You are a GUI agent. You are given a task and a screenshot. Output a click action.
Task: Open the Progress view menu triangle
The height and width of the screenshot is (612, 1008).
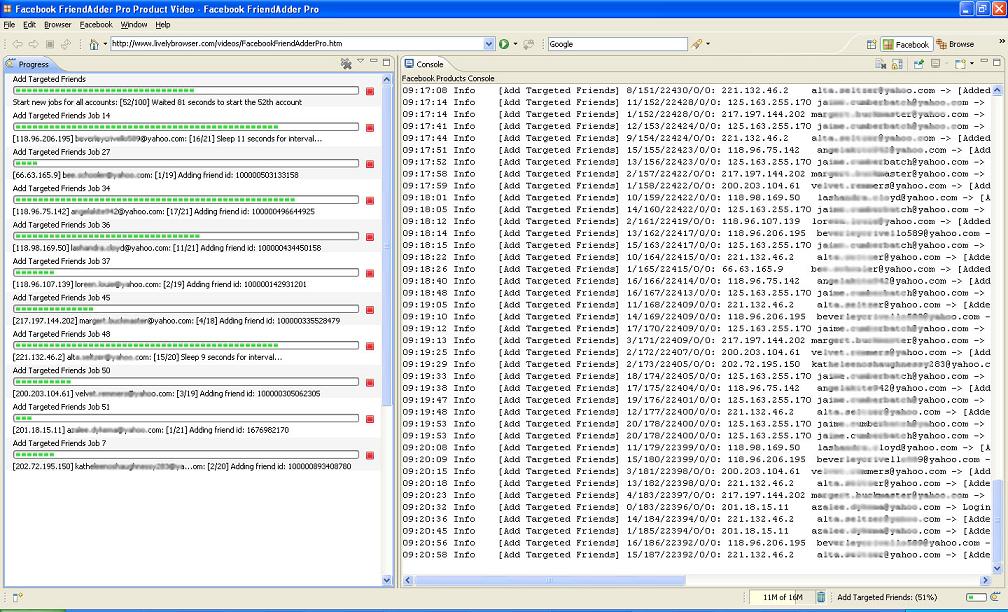[361, 61]
